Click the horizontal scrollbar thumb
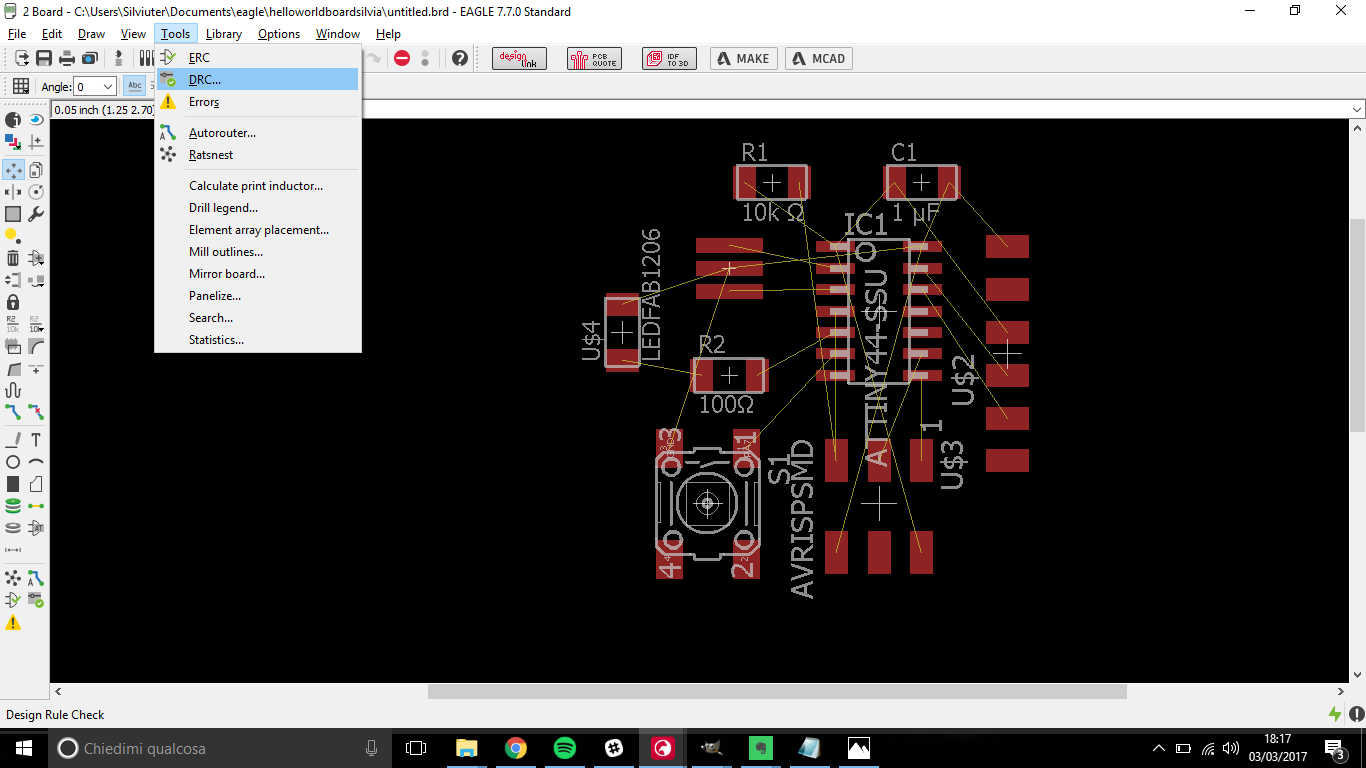Viewport: 1366px width, 768px height. click(x=777, y=691)
